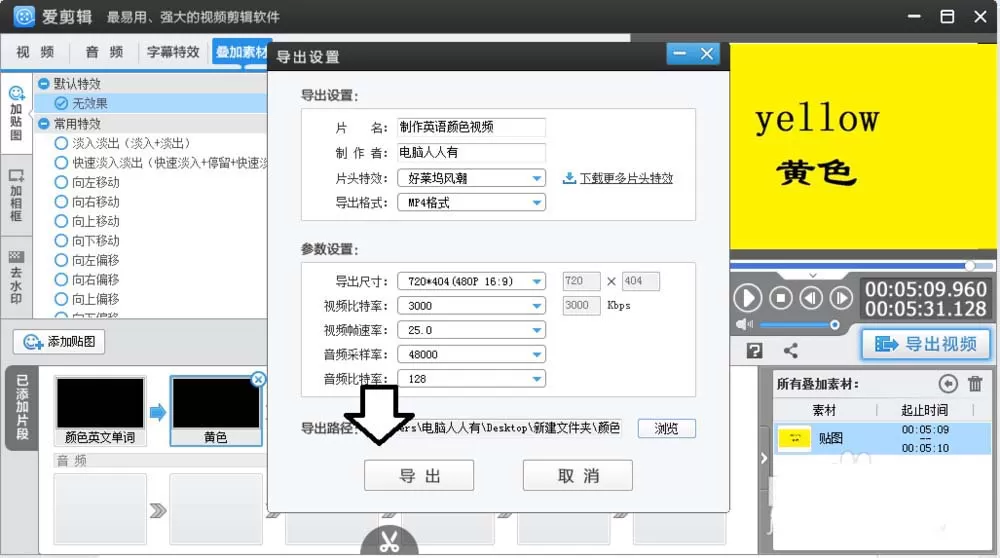This screenshot has width=1000, height=558.
Task: Click the 已添加片段 side tab
Action: point(22,408)
